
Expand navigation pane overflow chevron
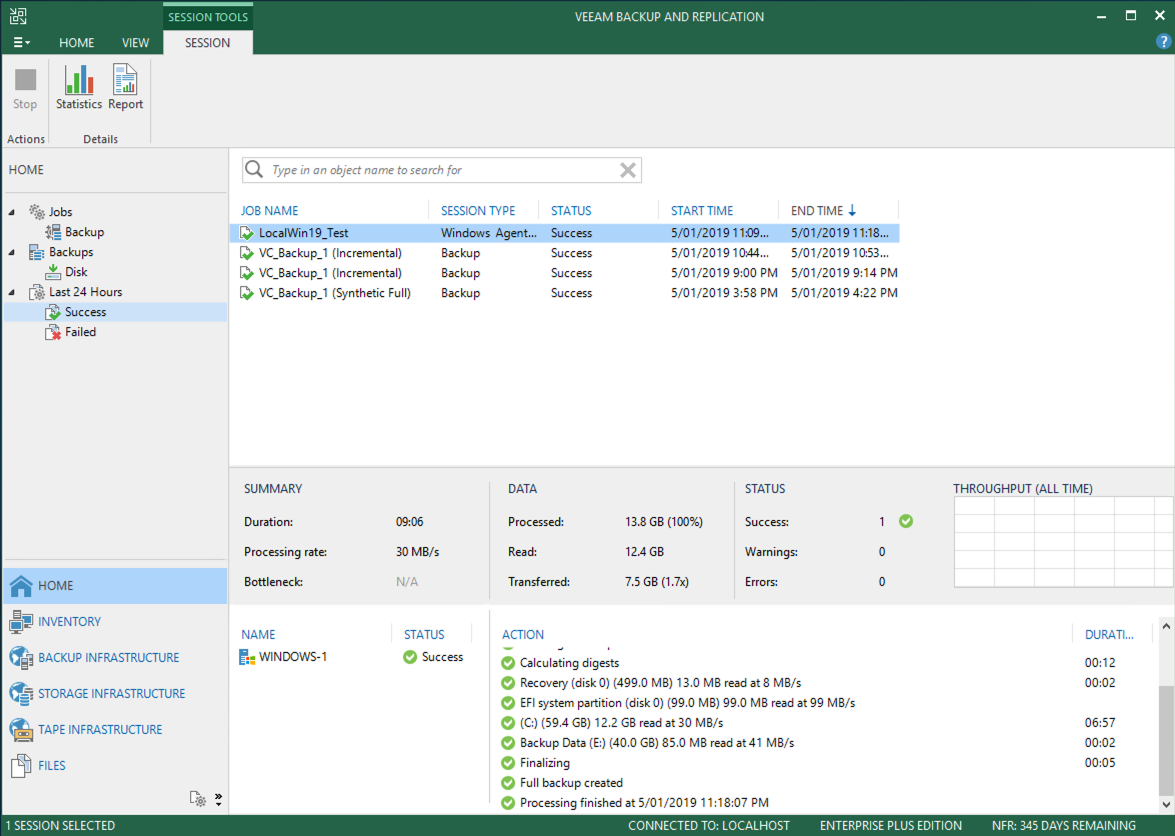pyautogui.click(x=218, y=799)
